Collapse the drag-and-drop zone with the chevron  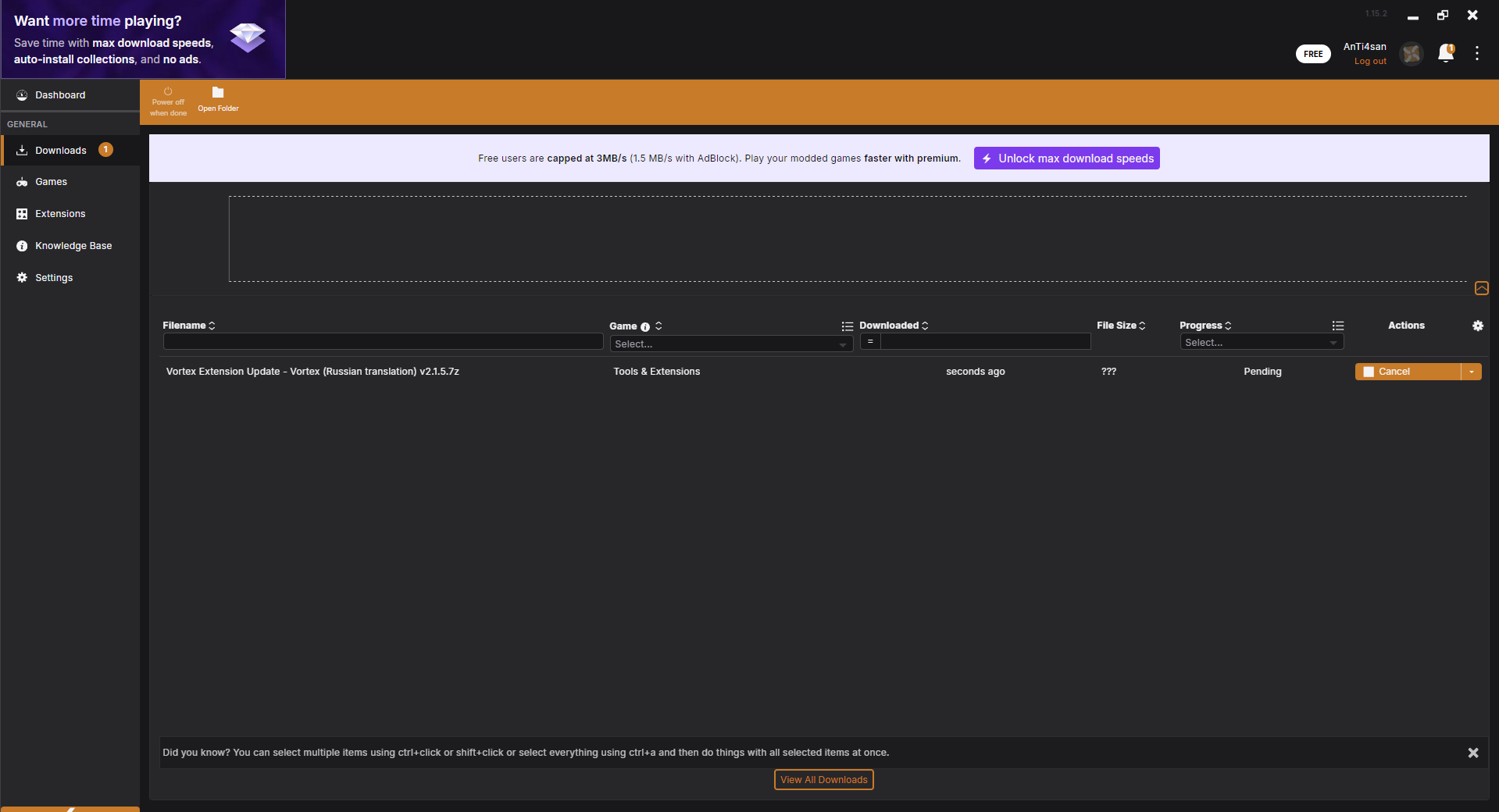pyautogui.click(x=1482, y=289)
